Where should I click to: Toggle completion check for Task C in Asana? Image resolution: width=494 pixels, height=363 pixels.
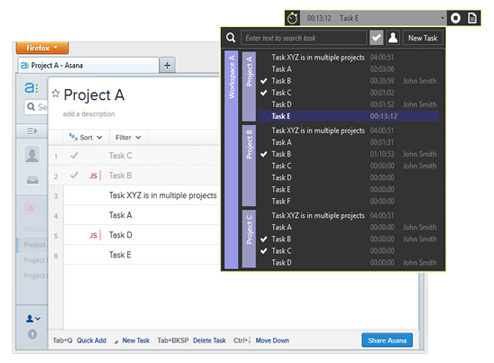(74, 155)
